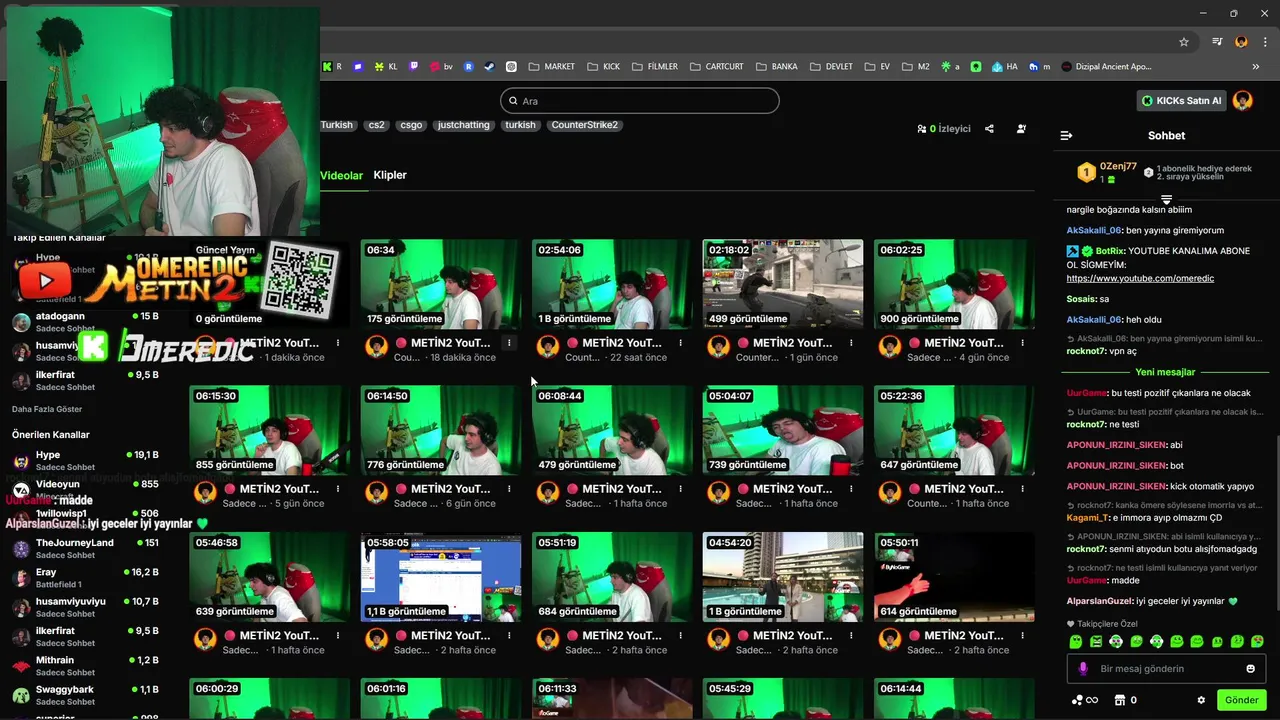Open browser media control icon

pyautogui.click(x=1217, y=42)
